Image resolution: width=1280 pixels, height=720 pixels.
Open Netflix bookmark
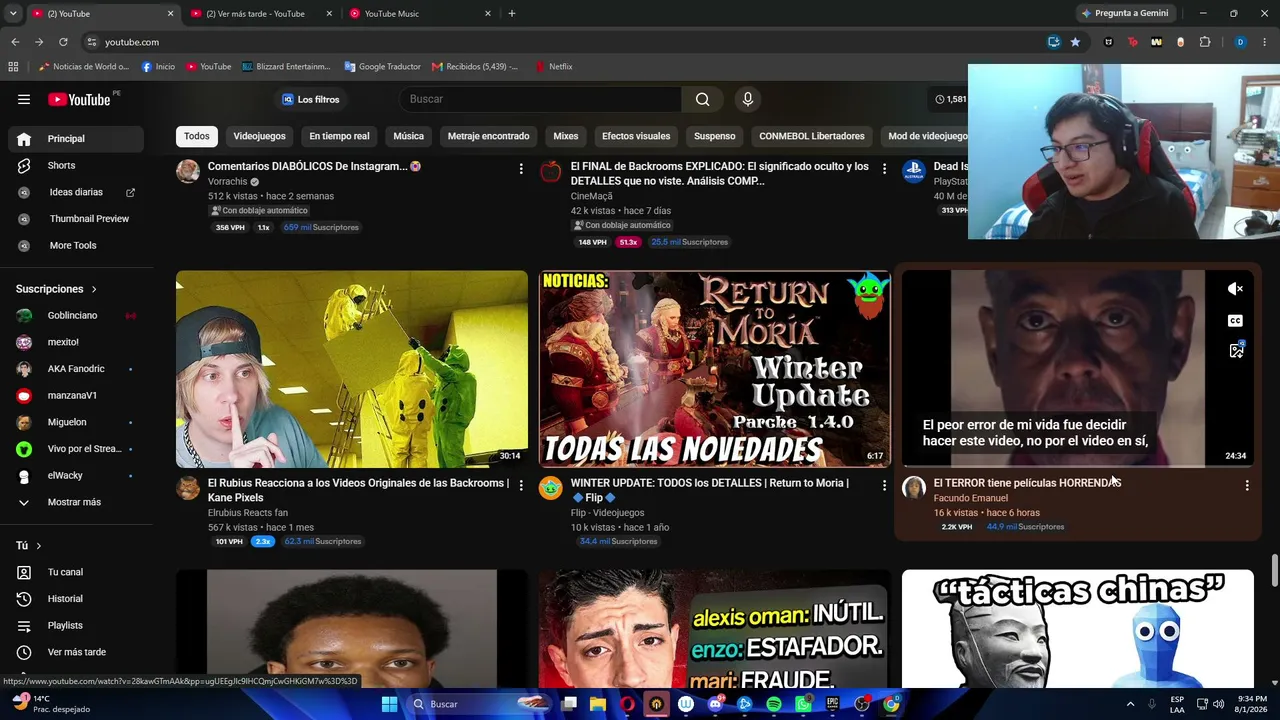point(554,67)
